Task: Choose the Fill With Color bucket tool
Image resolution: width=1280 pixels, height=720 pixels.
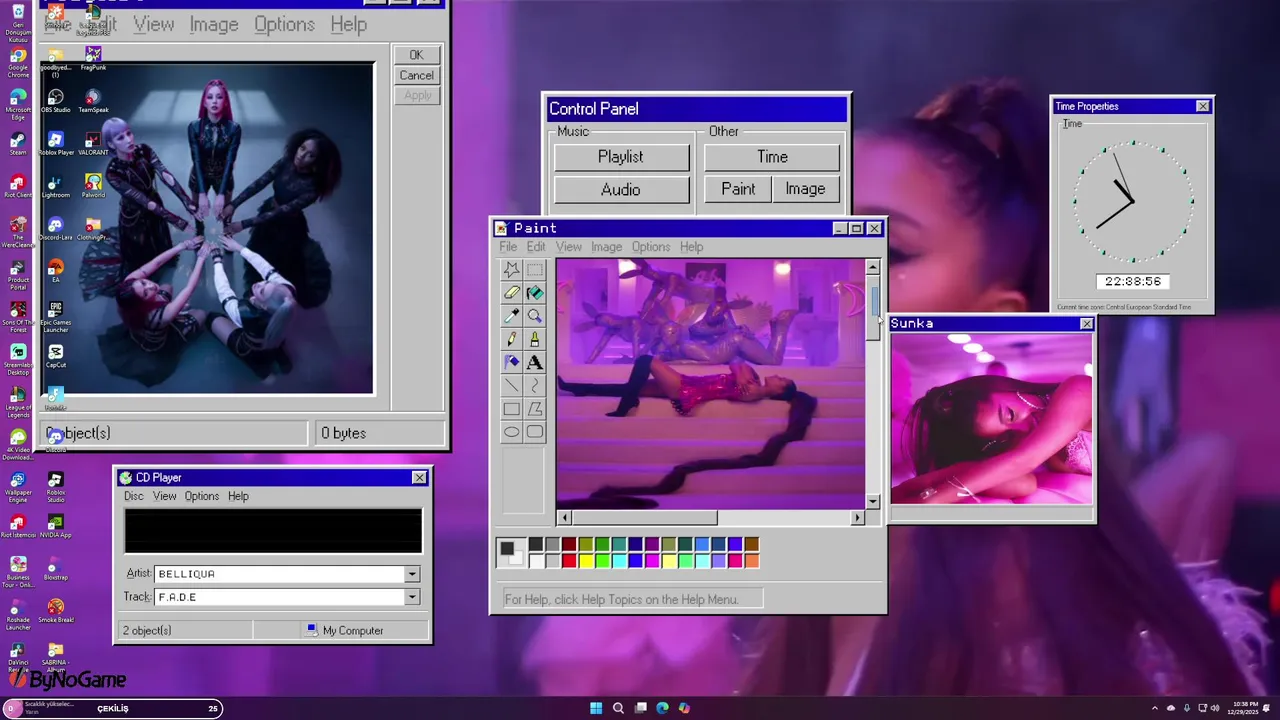Action: (x=535, y=293)
